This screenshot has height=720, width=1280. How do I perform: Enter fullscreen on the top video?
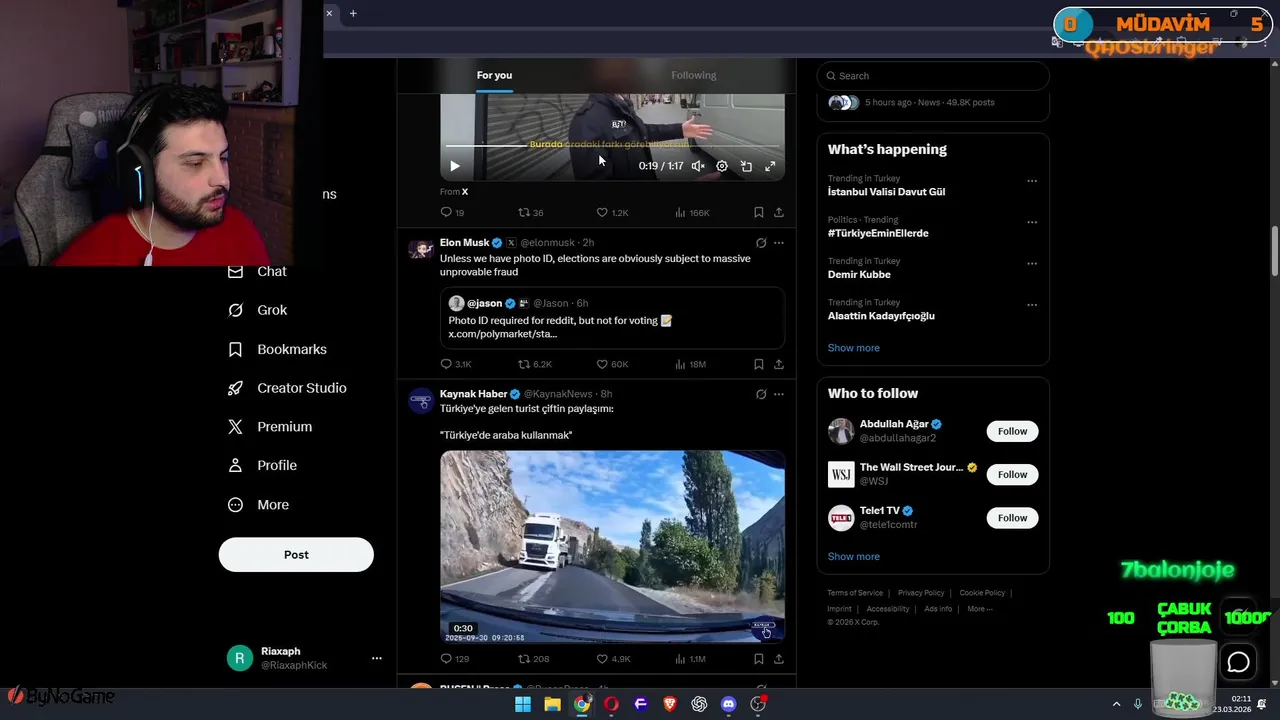click(770, 166)
